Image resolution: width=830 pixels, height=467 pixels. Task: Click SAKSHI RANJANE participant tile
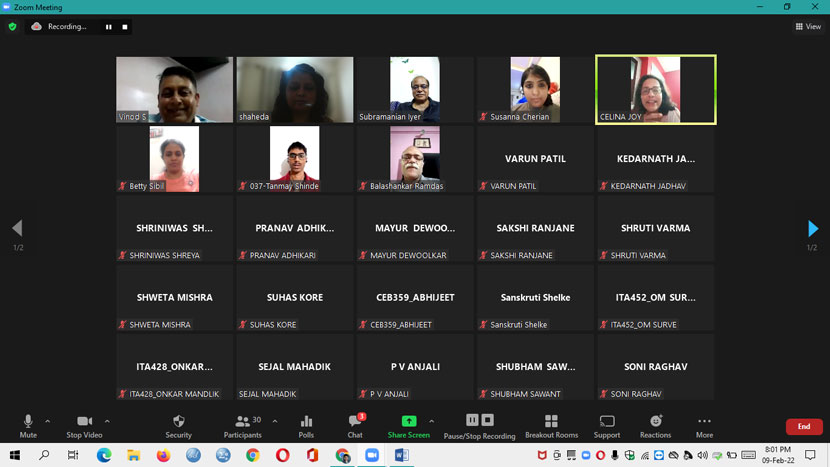(535, 228)
